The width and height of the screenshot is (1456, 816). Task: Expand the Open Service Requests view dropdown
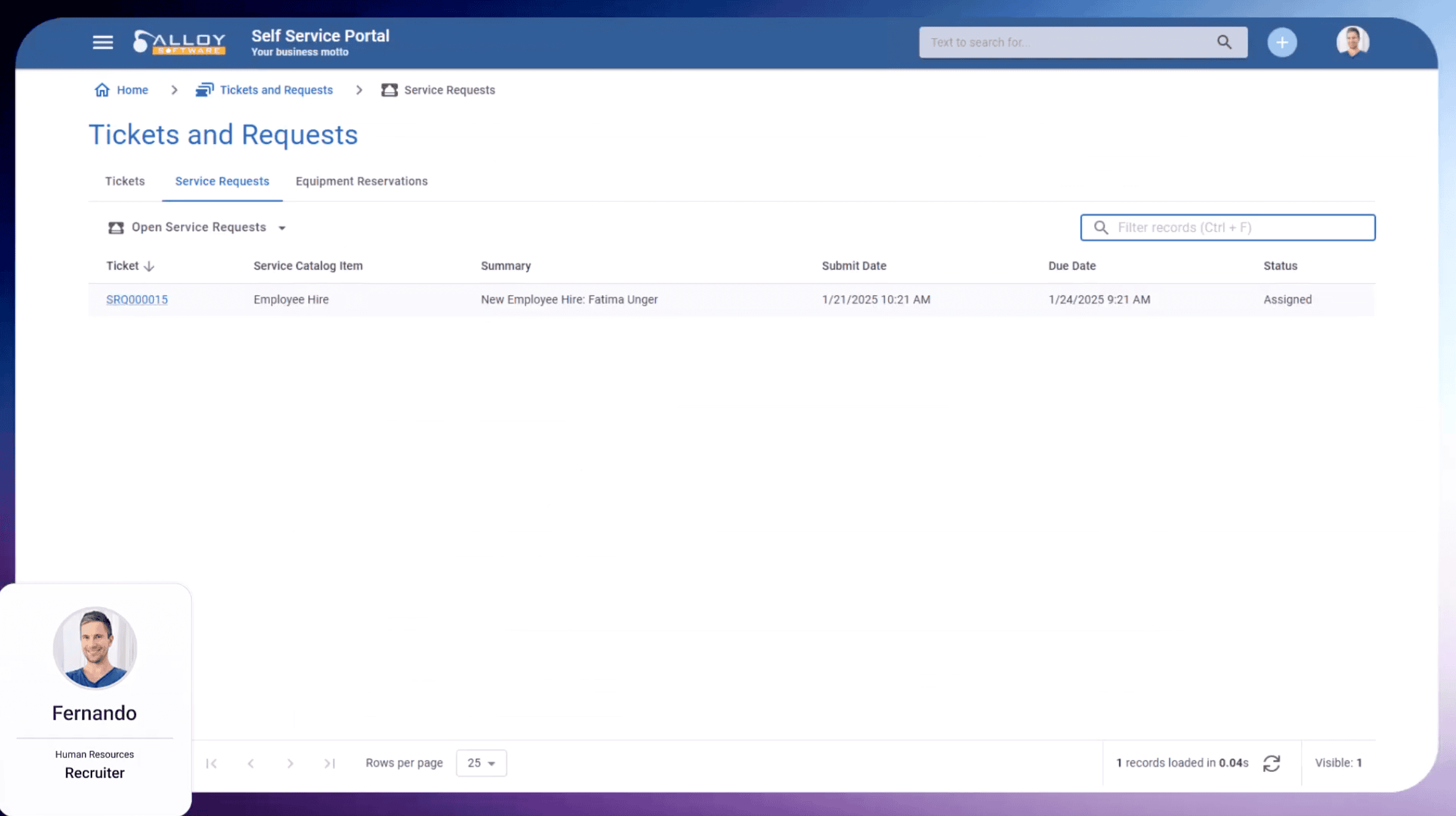click(x=282, y=228)
